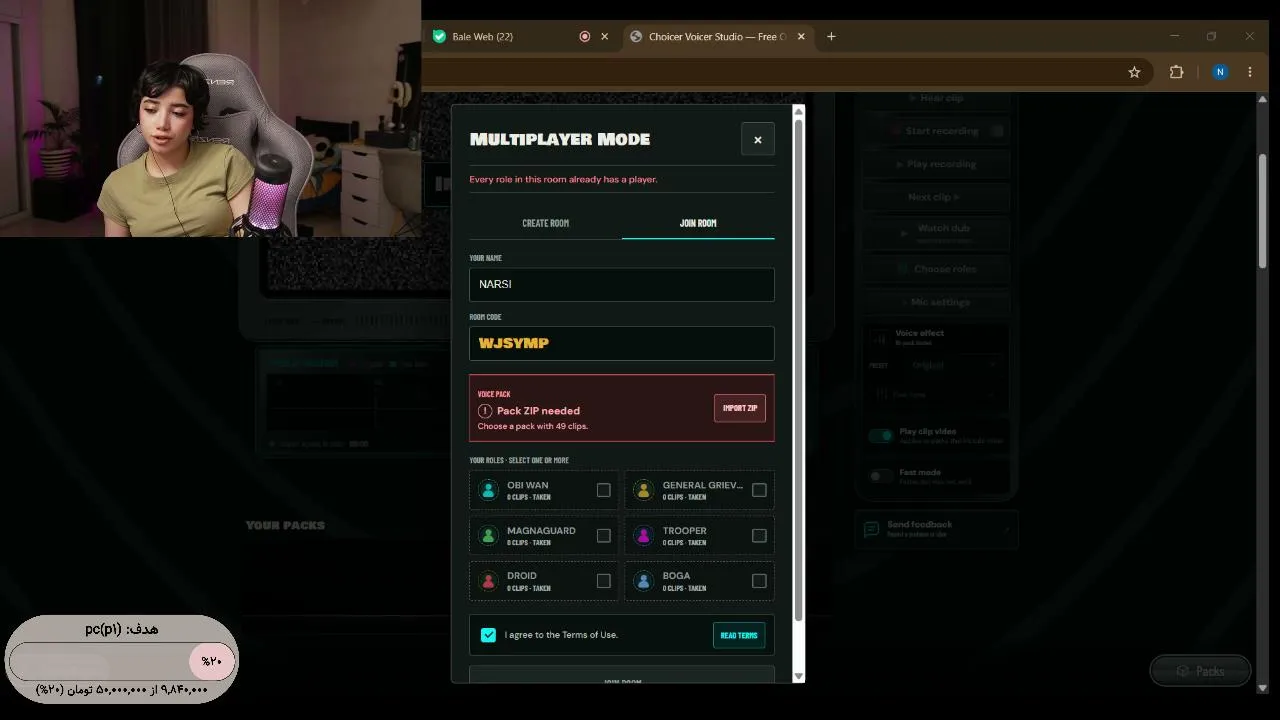Click the Room Code field showing WJSYMP
Screen dimensions: 1280x720
(x=622, y=343)
